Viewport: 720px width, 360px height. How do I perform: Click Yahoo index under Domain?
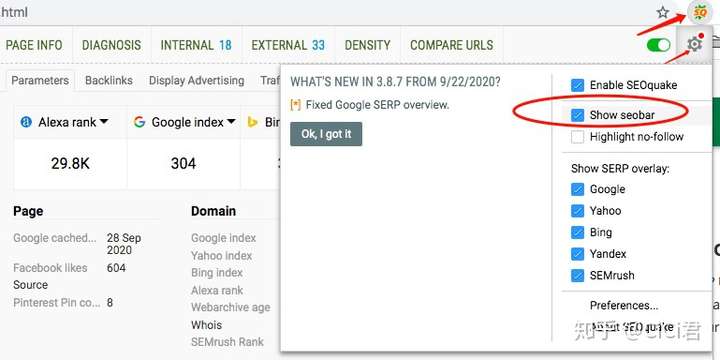[222, 256]
